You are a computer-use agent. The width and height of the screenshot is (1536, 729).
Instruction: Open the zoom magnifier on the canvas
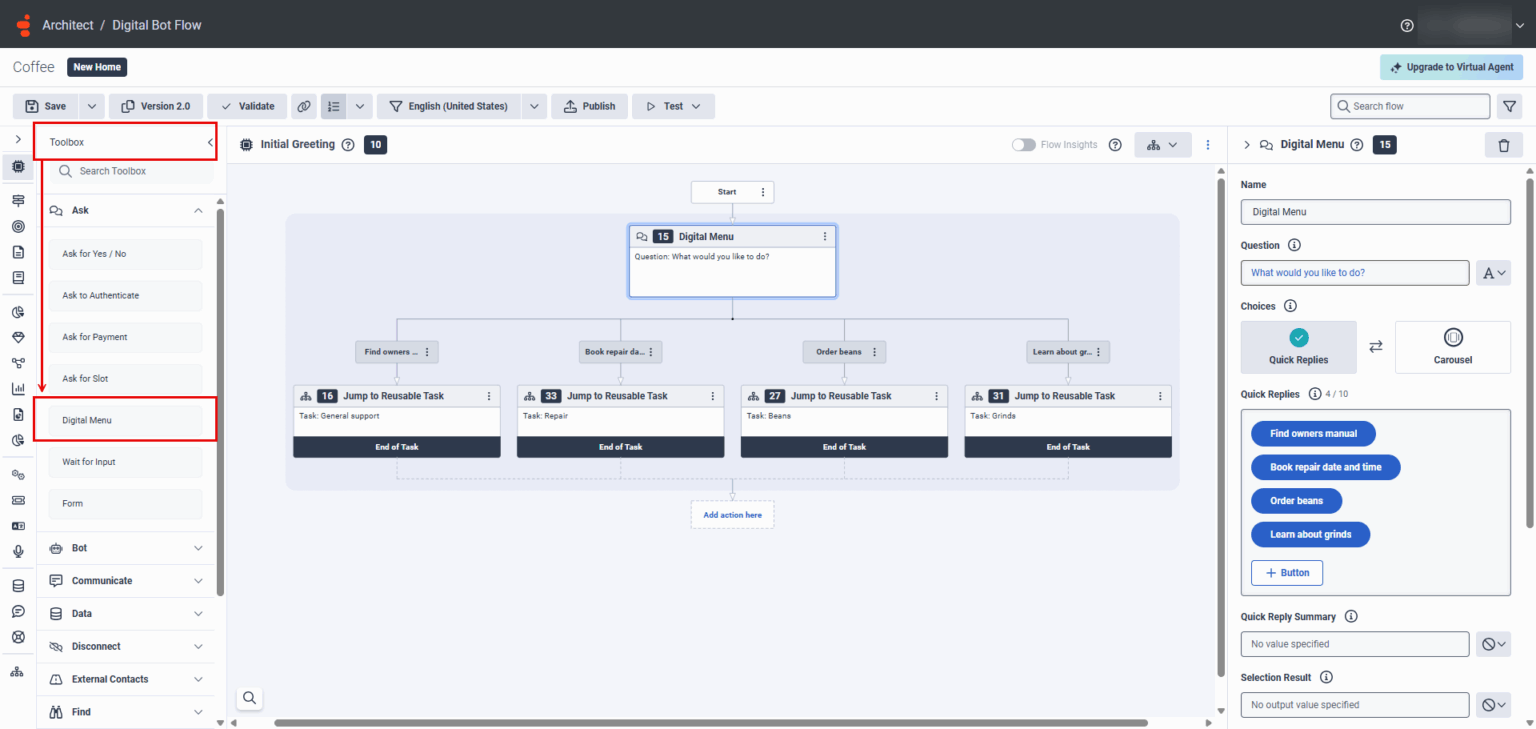(x=248, y=697)
